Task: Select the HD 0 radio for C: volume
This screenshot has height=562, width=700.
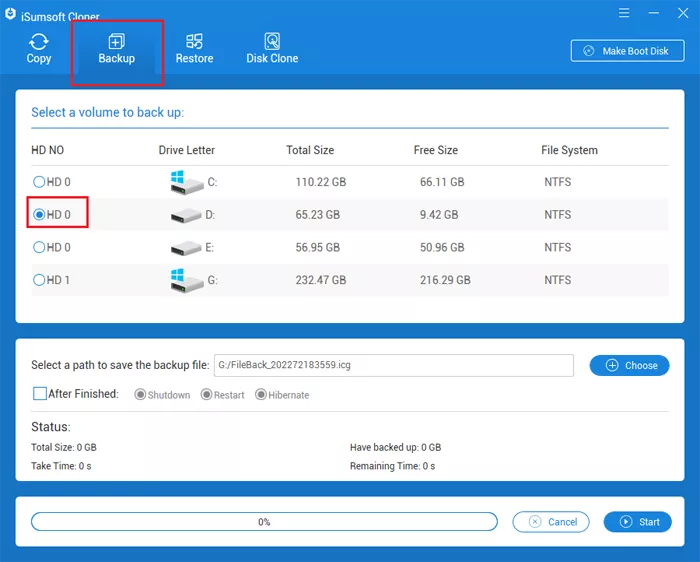Action: pos(39,182)
